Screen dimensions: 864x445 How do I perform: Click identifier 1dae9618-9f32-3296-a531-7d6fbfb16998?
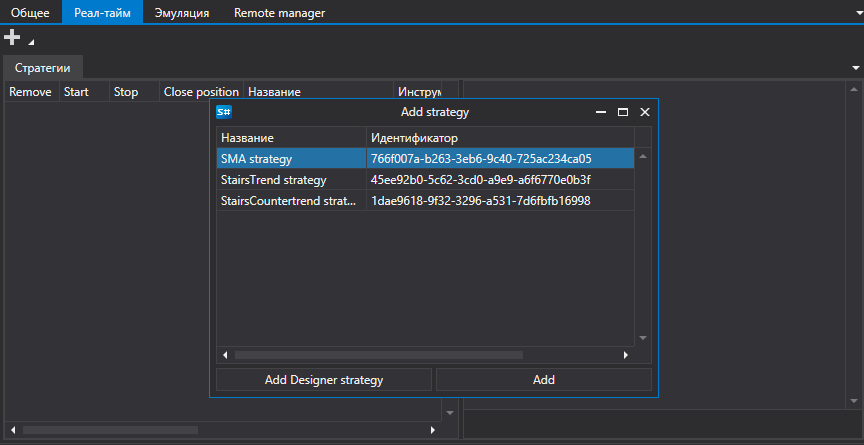[x=480, y=200]
